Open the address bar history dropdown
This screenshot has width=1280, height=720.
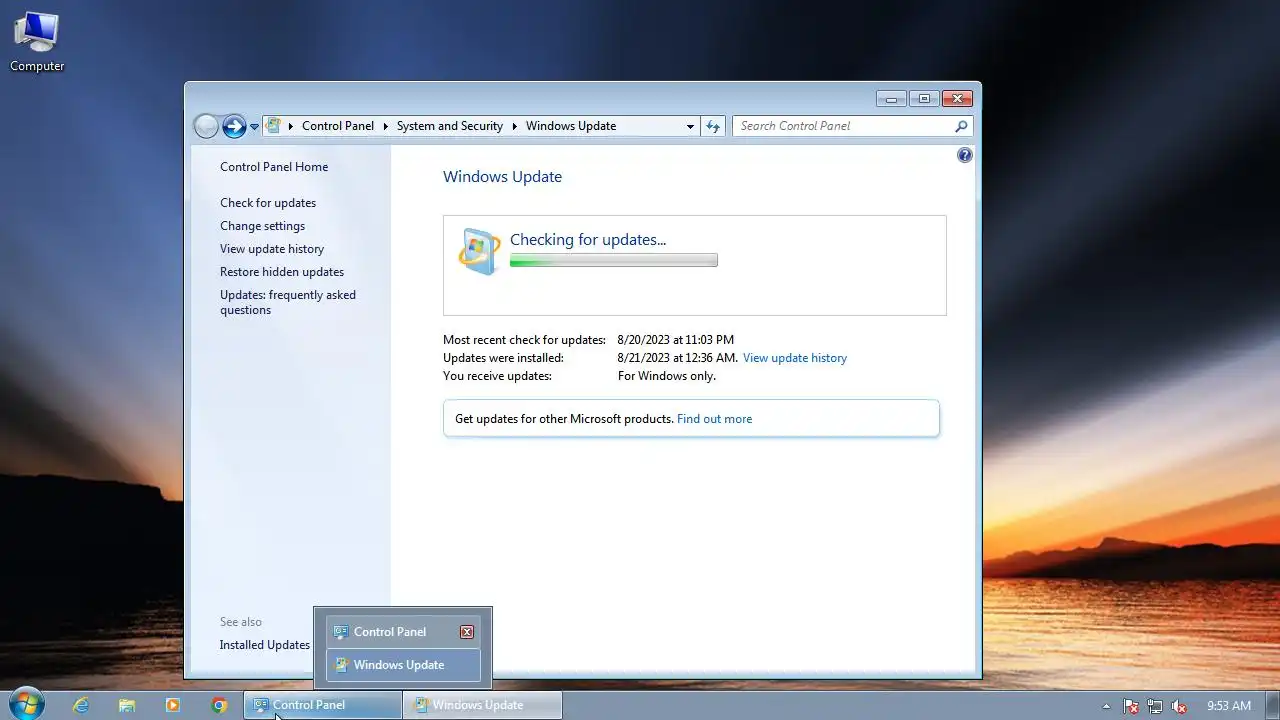coord(690,126)
